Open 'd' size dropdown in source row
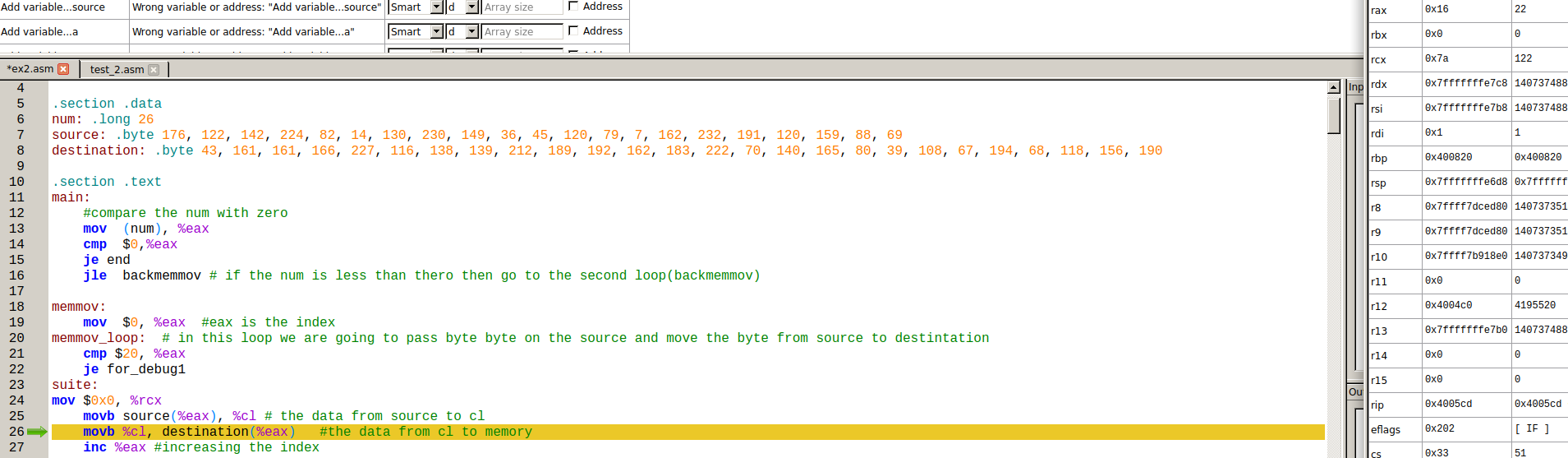Image resolution: width=1568 pixels, height=458 pixels. pyautogui.click(x=472, y=7)
